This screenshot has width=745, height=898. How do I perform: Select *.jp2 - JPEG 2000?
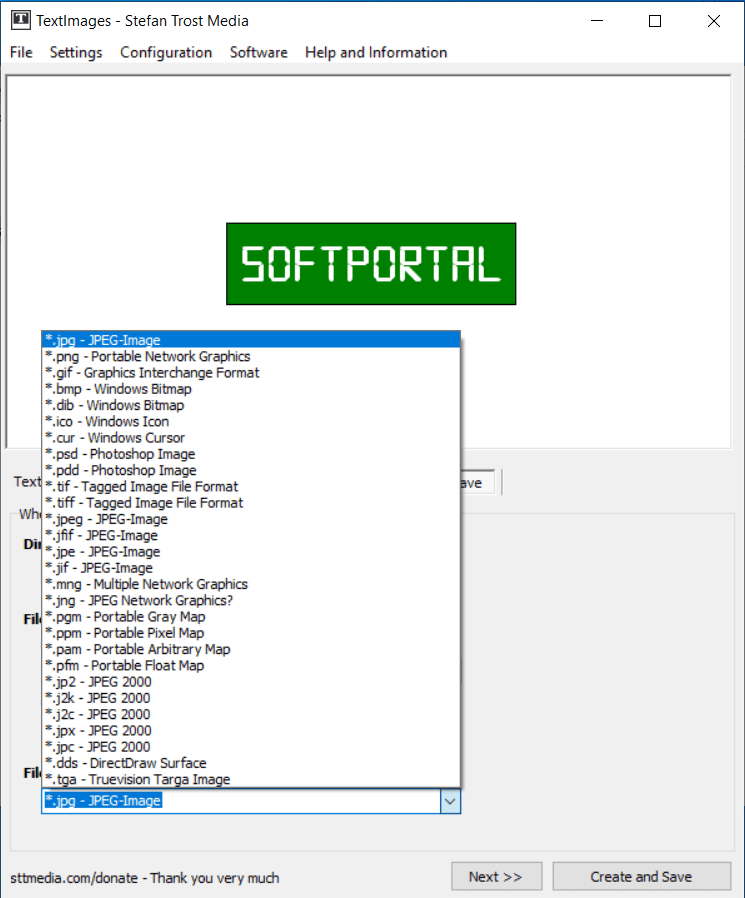click(x=251, y=682)
